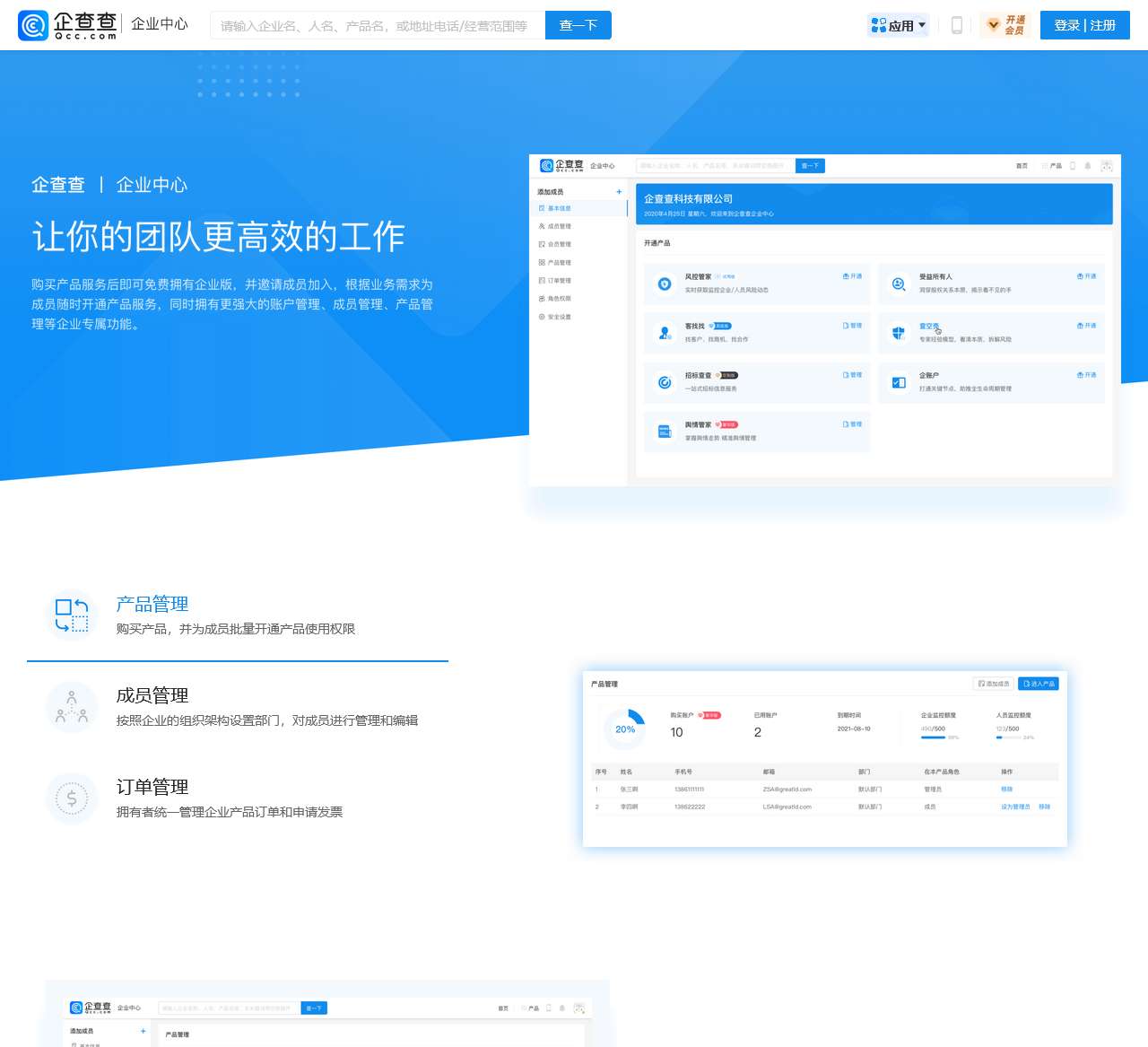
Task: Focus the company name search field
Action: coord(378,25)
